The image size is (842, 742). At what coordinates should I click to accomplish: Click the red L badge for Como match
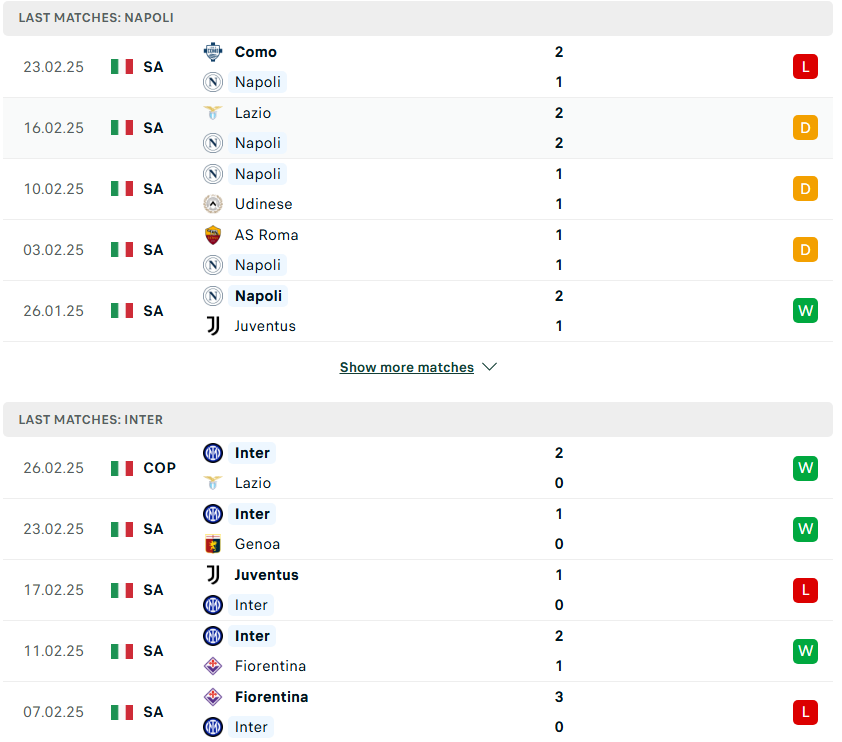[x=805, y=67]
